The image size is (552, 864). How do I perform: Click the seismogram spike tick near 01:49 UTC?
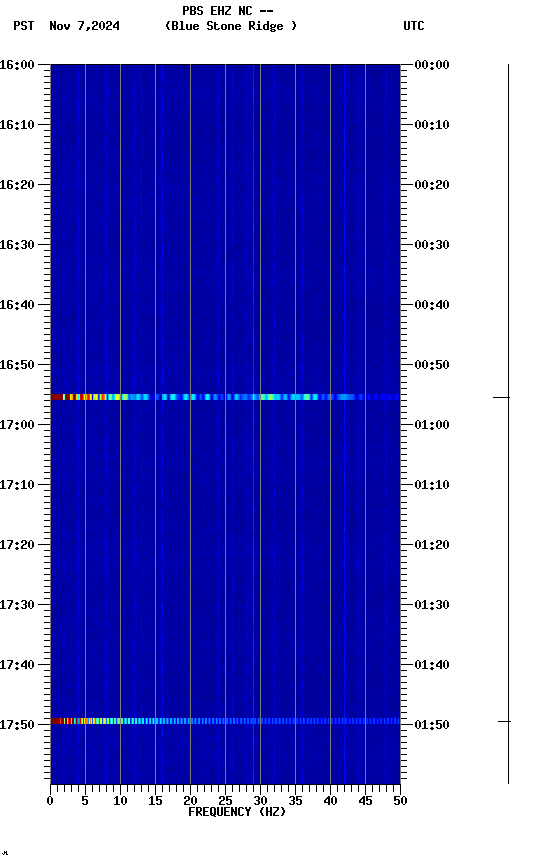(x=504, y=721)
